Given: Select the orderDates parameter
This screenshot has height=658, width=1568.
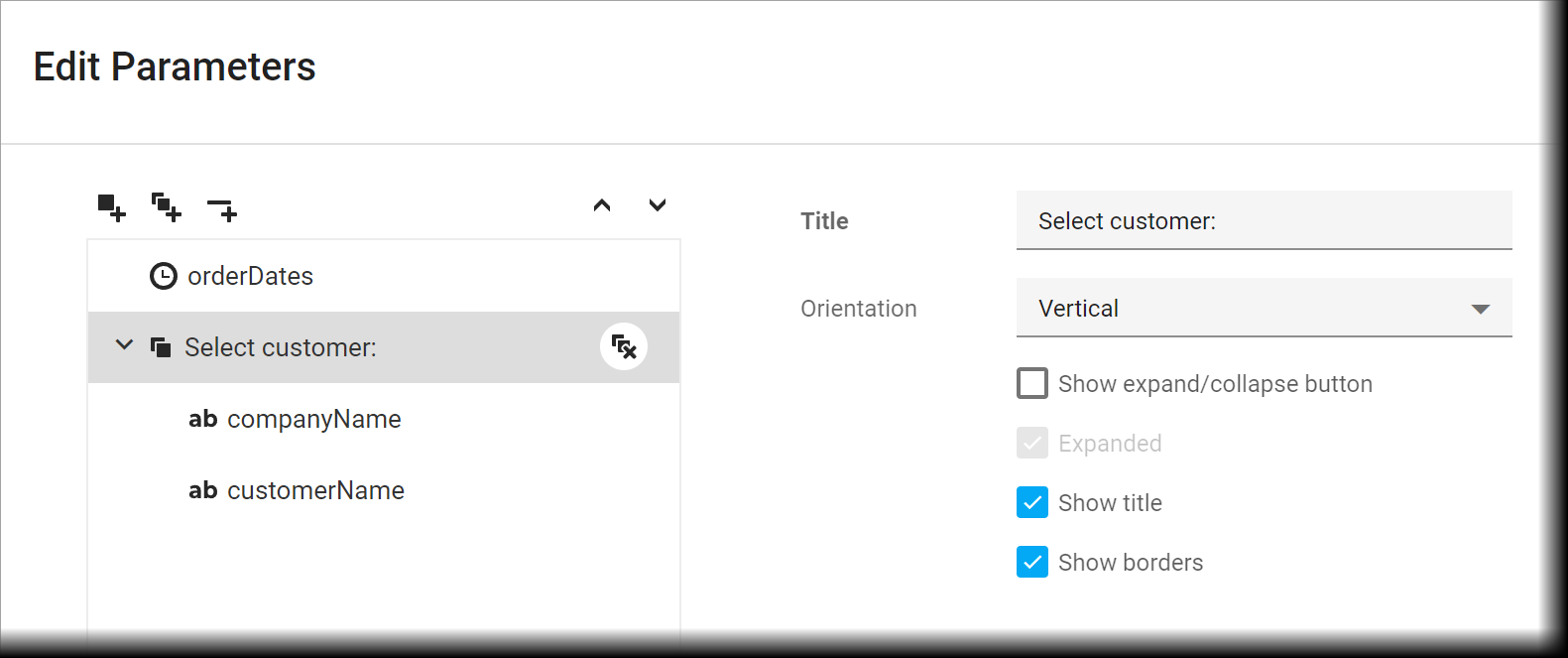Looking at the screenshot, I should pyautogui.click(x=384, y=276).
